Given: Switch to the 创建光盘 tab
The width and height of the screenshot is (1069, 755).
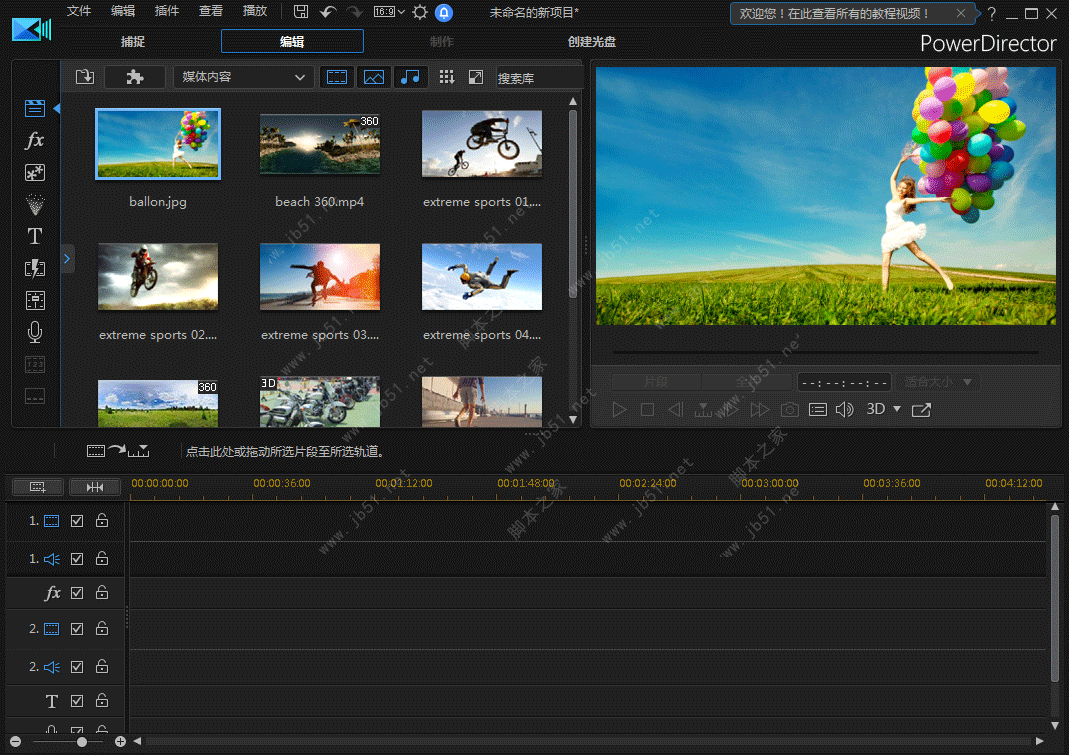Looking at the screenshot, I should tap(591, 42).
